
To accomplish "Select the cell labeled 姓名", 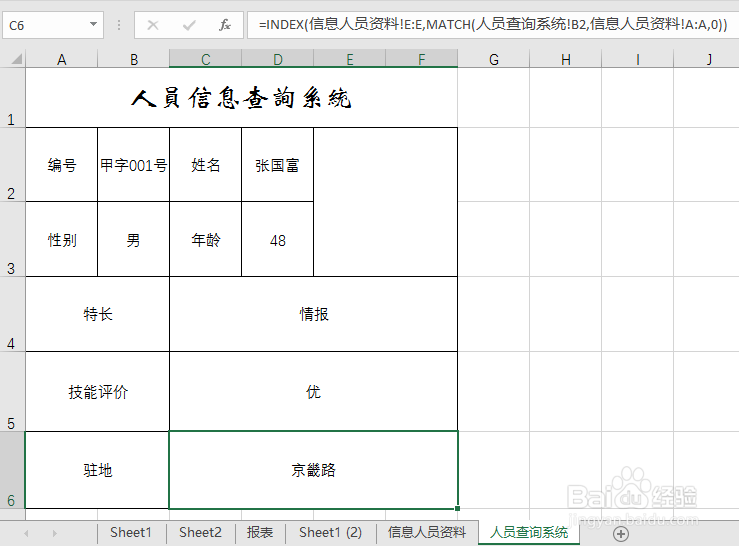I will click(205, 165).
